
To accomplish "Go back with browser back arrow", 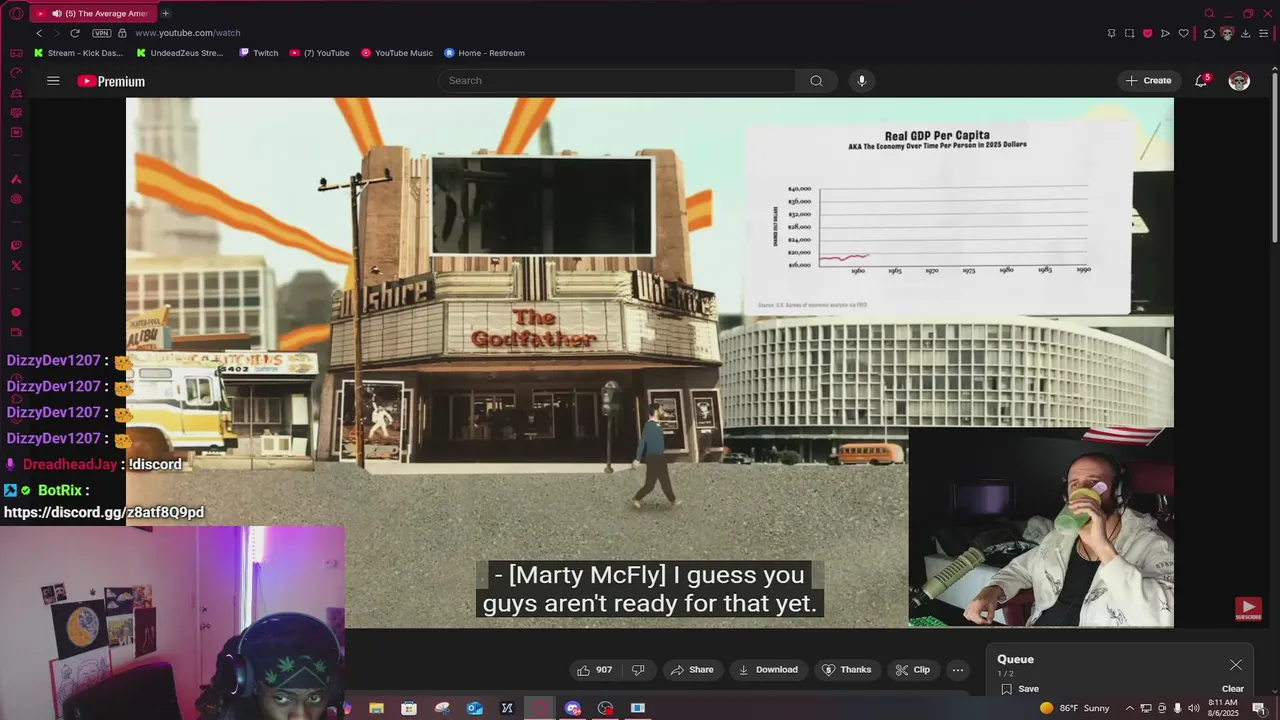I will point(39,33).
